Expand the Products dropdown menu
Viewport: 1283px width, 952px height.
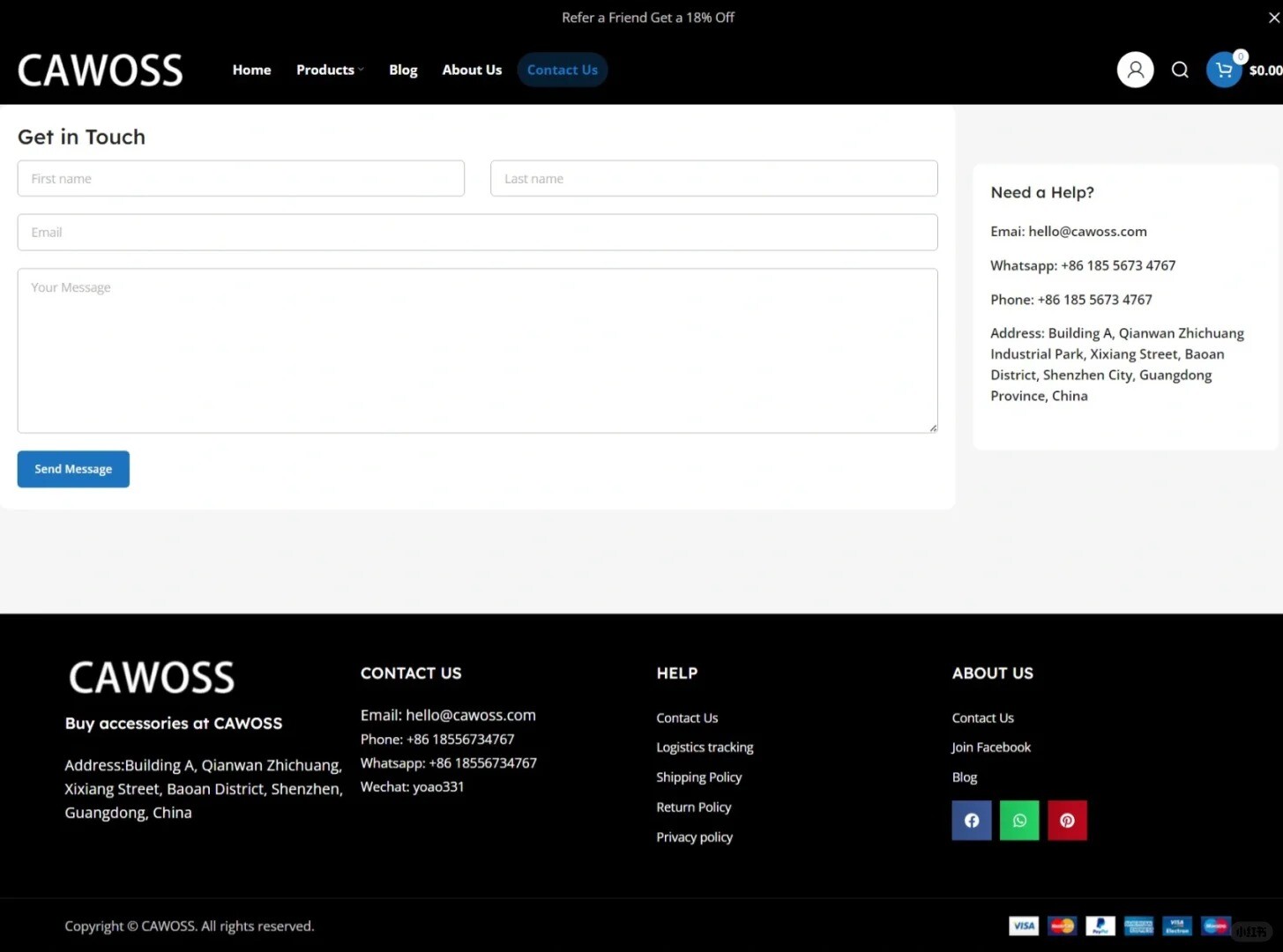(330, 70)
